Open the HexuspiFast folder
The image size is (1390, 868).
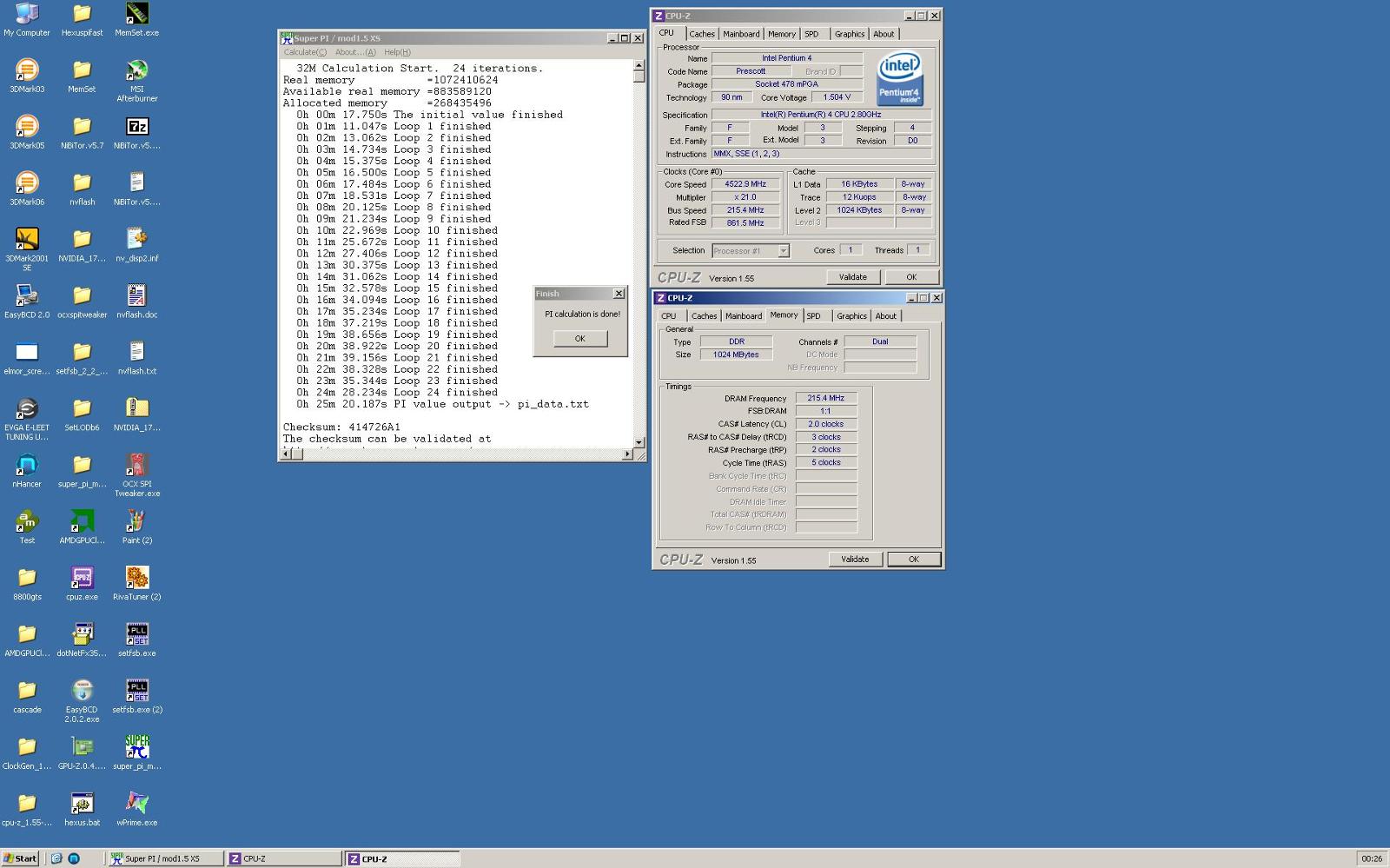pyautogui.click(x=82, y=19)
